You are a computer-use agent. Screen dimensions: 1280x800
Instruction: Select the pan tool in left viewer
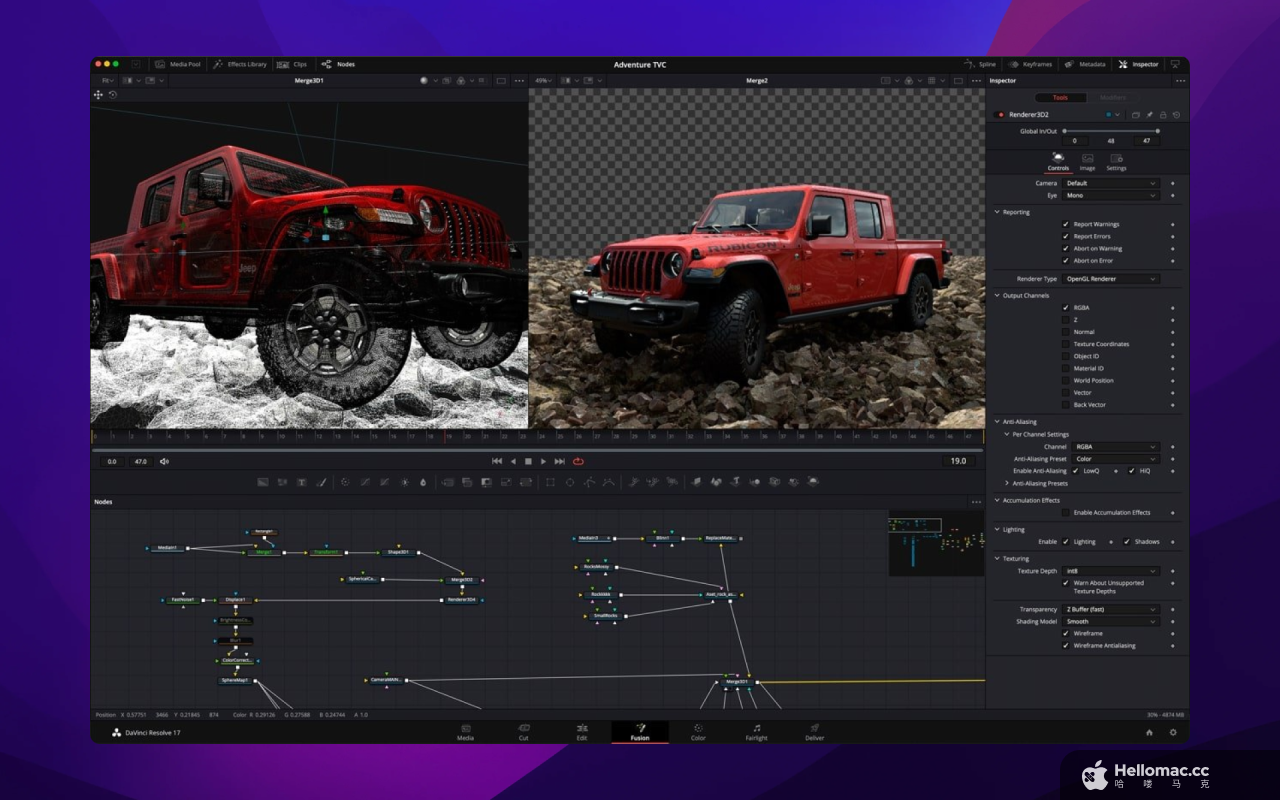98,95
